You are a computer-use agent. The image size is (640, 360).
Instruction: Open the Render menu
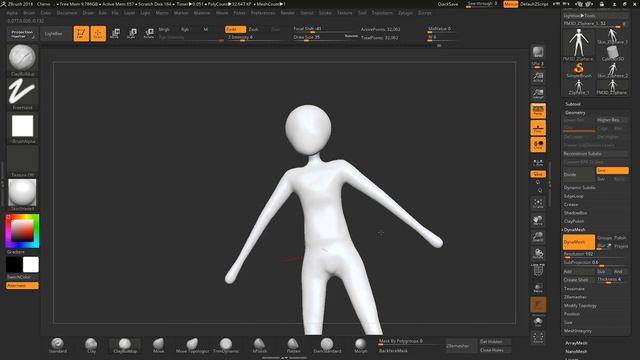point(287,13)
